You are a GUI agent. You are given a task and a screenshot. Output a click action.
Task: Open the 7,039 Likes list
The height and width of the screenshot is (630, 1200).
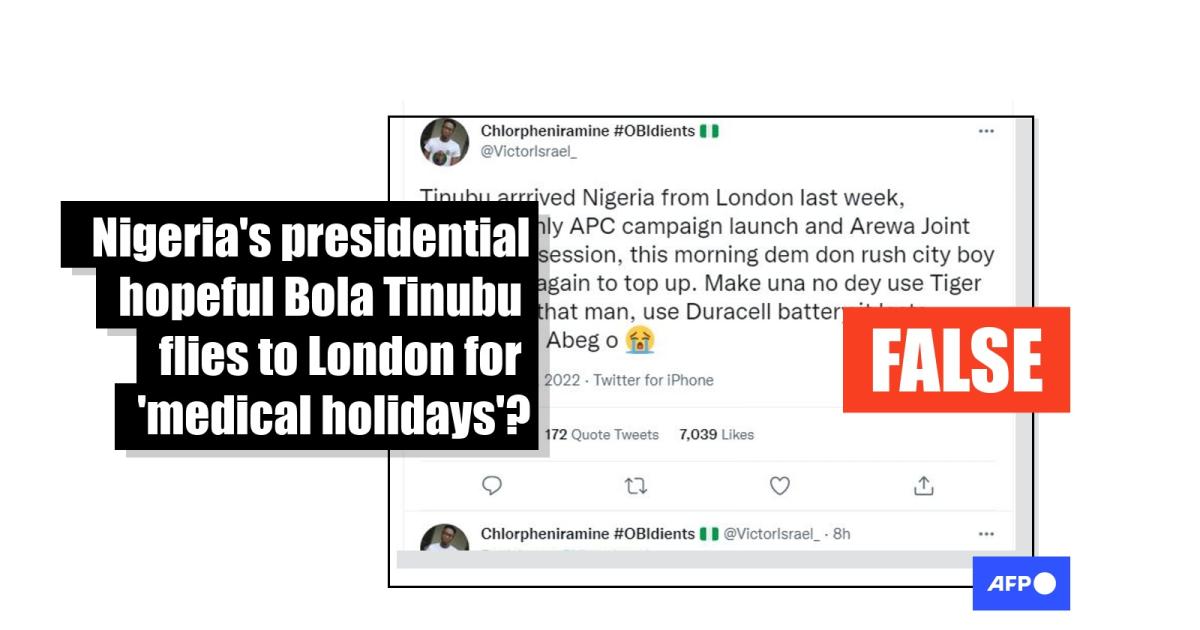pyautogui.click(x=716, y=434)
